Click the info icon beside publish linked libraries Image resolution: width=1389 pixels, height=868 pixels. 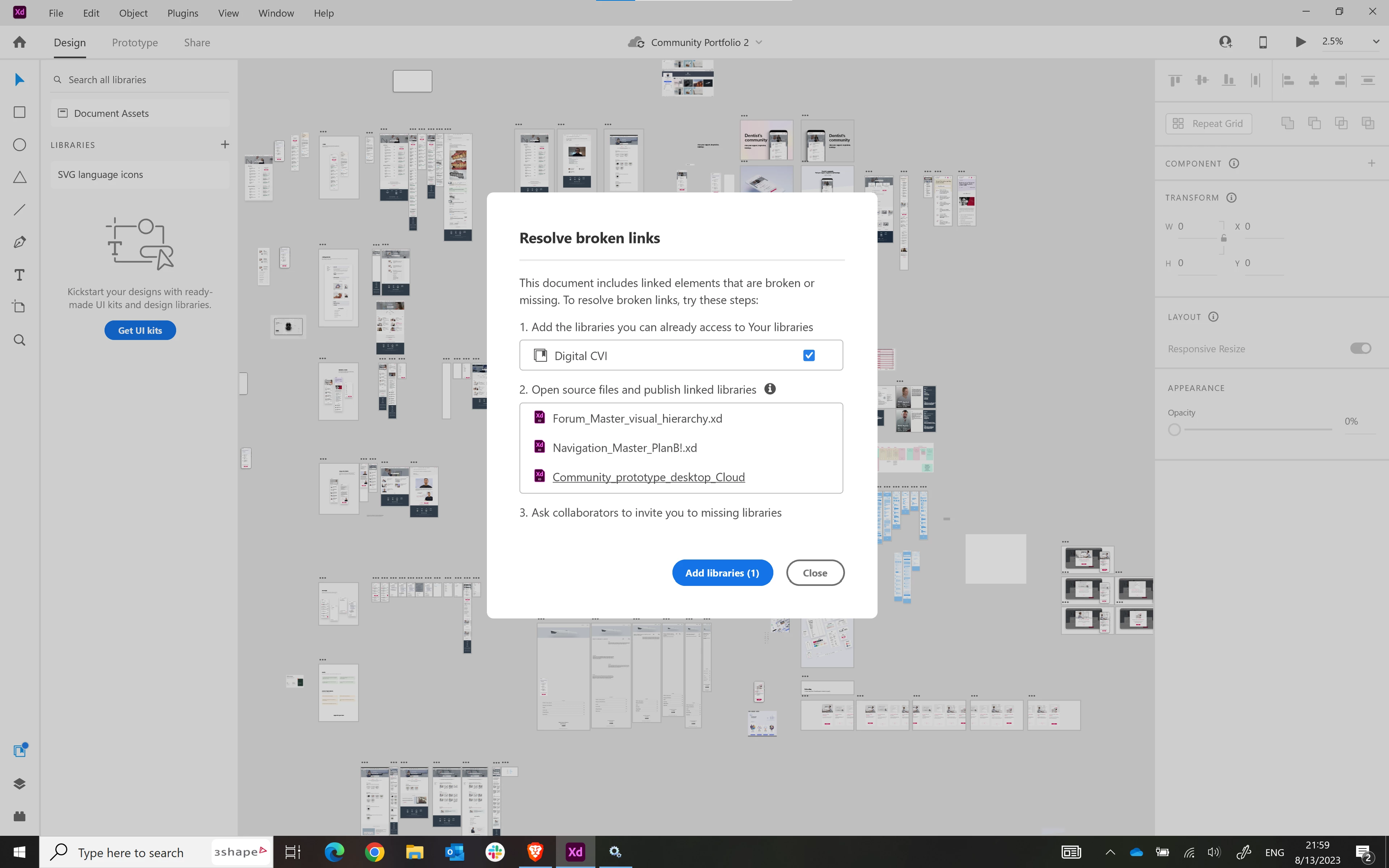pyautogui.click(x=770, y=389)
